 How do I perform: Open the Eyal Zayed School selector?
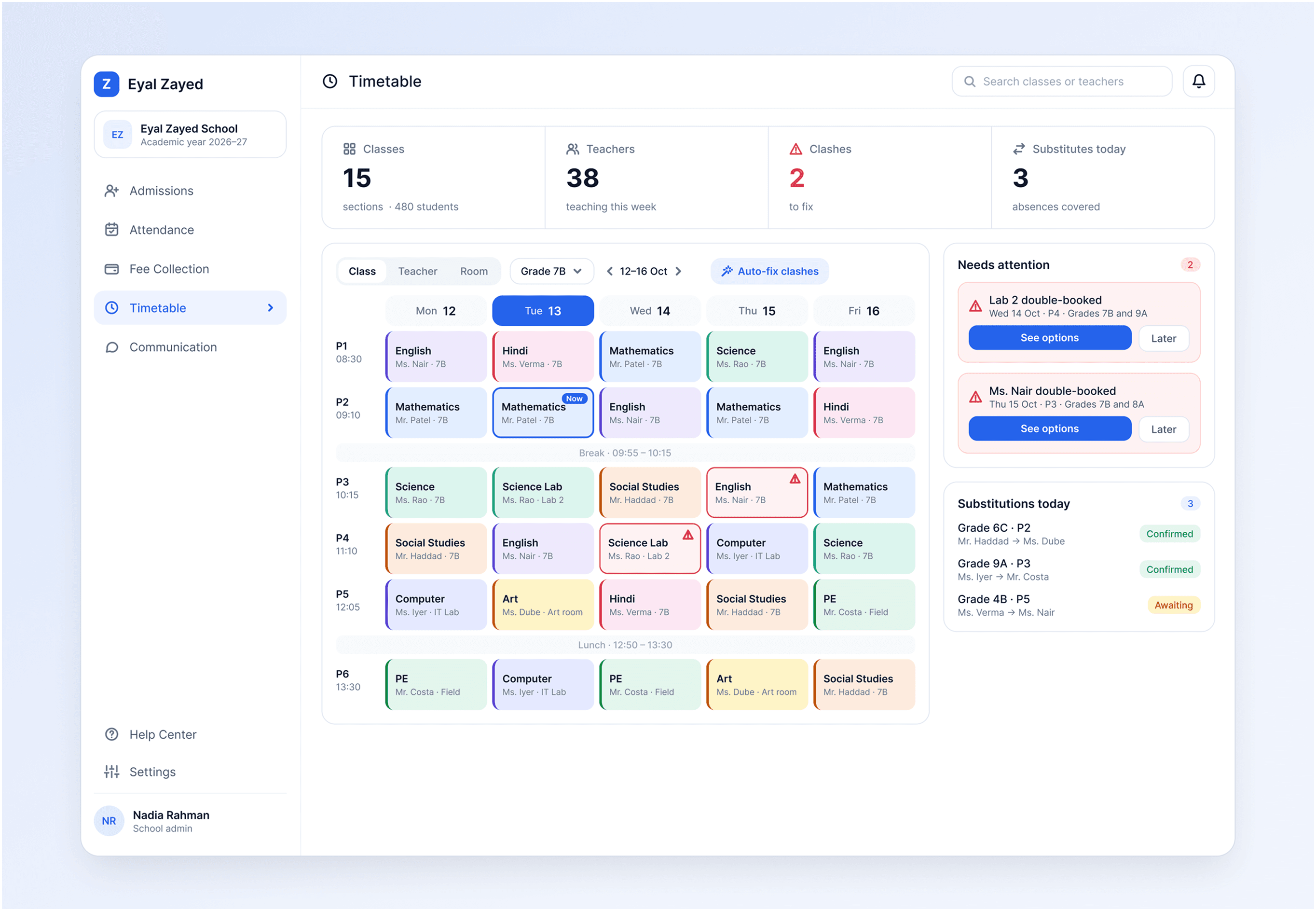coord(190,135)
